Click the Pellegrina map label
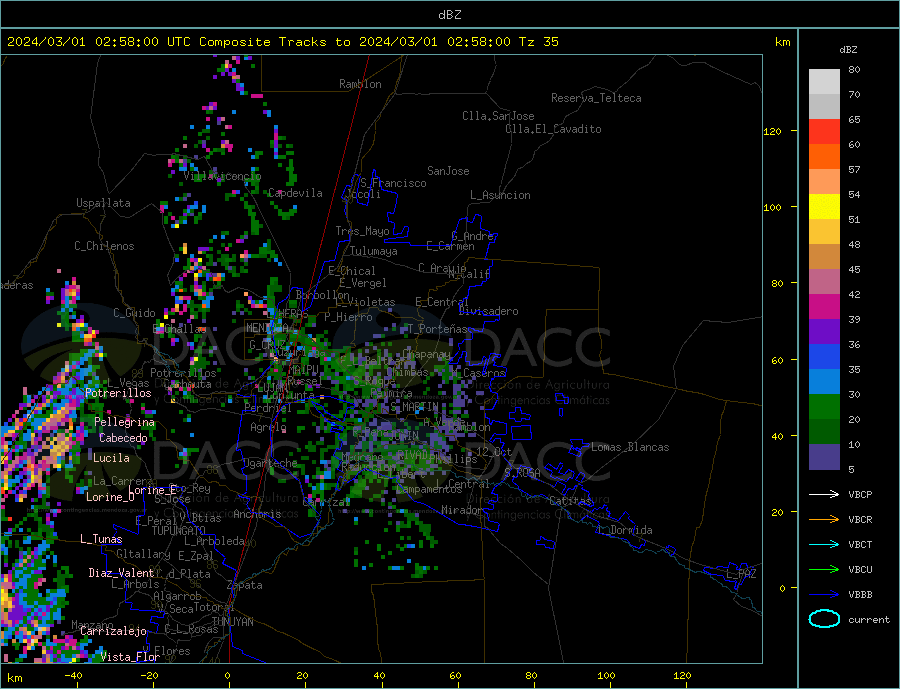The image size is (900, 689). click(x=125, y=422)
